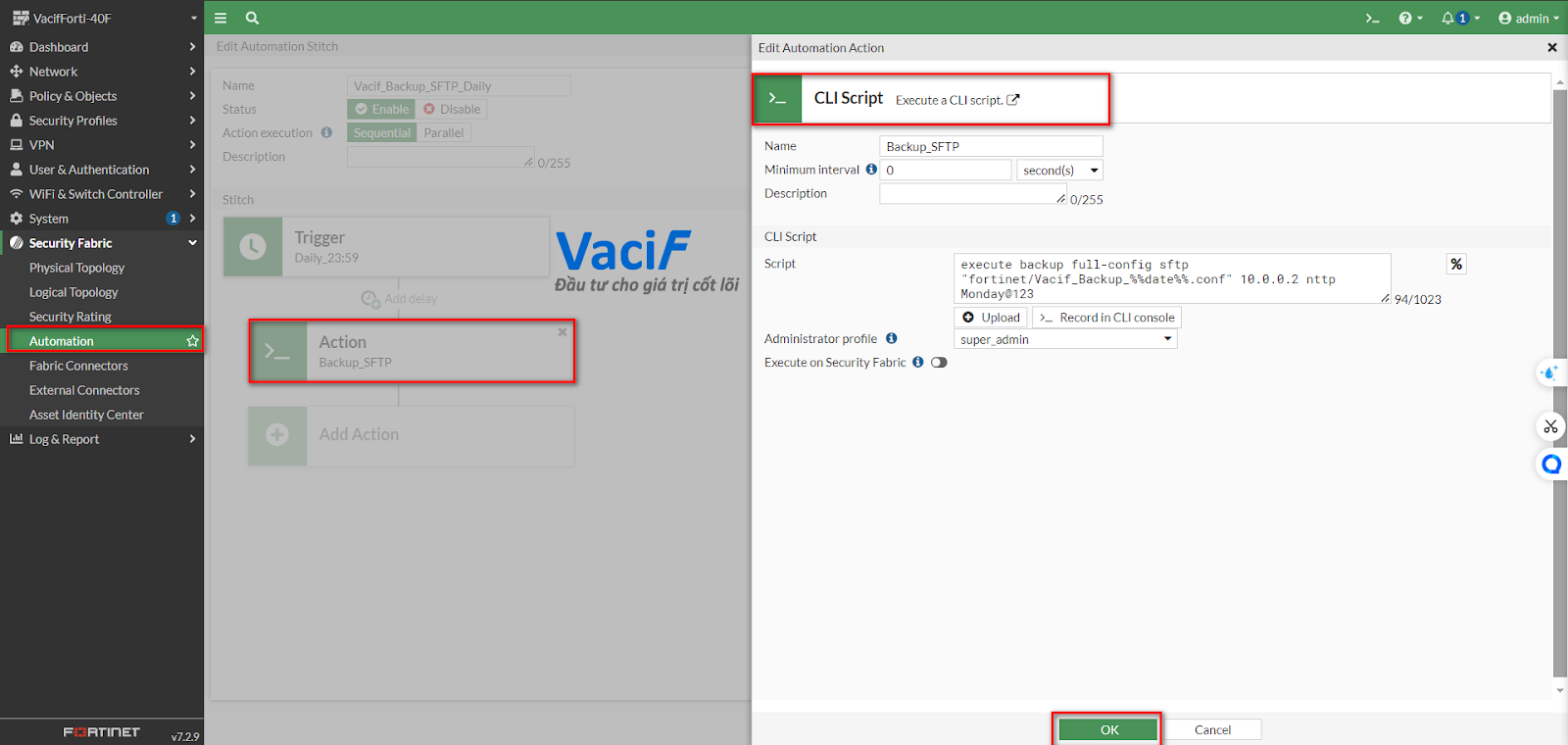Image resolution: width=1568 pixels, height=745 pixels.
Task: Expand the admin user menu
Action: tap(1529, 18)
